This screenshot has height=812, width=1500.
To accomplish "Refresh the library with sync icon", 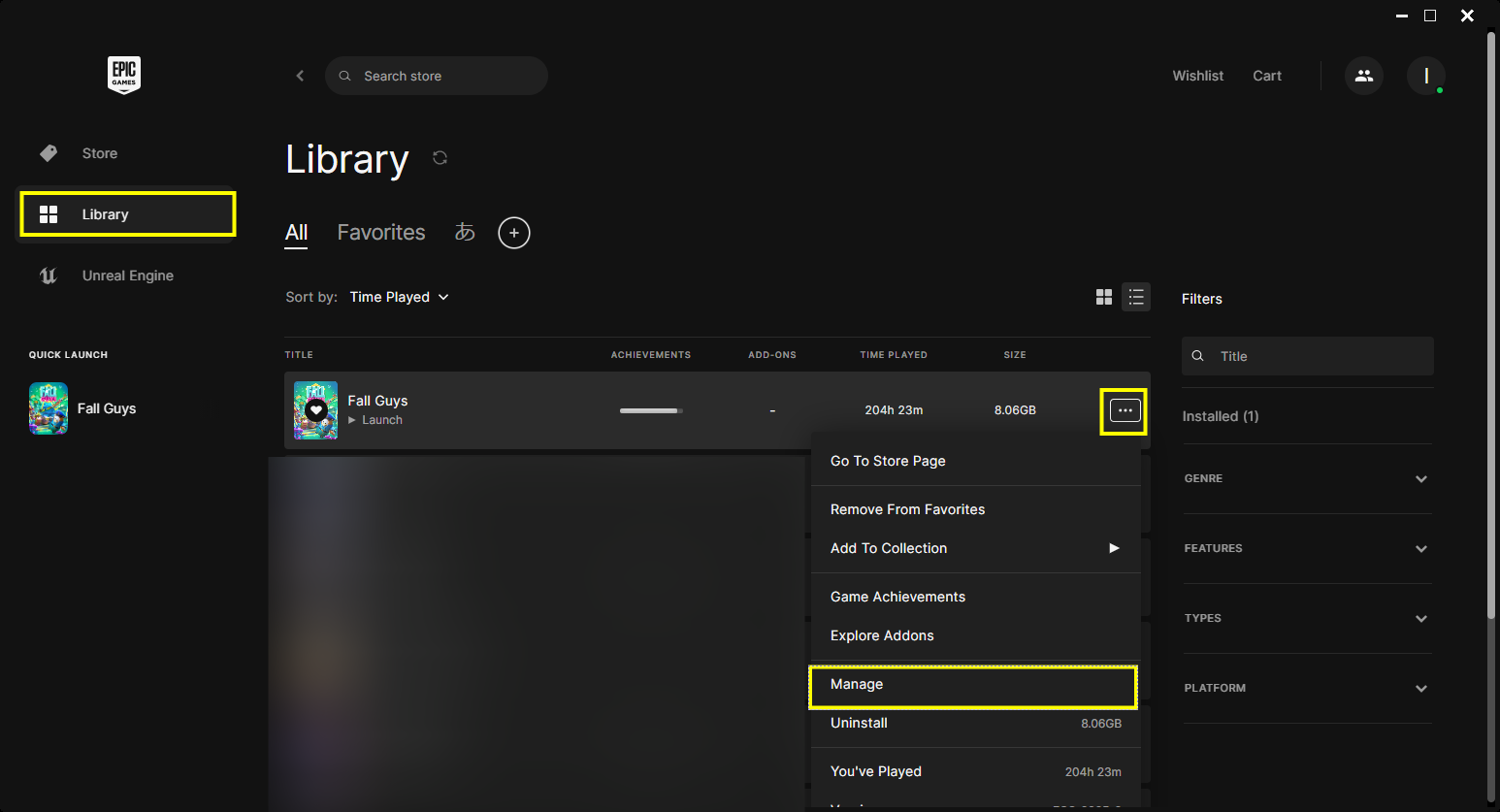I will [440, 158].
